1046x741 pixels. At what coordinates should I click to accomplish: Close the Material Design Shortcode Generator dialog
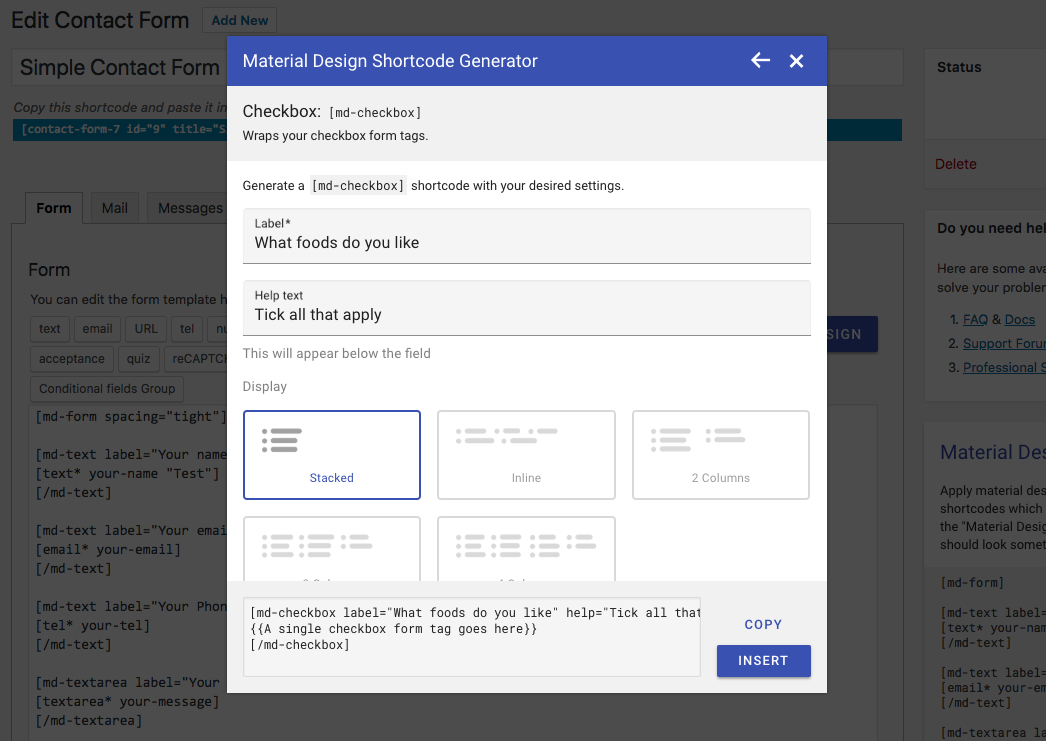796,61
